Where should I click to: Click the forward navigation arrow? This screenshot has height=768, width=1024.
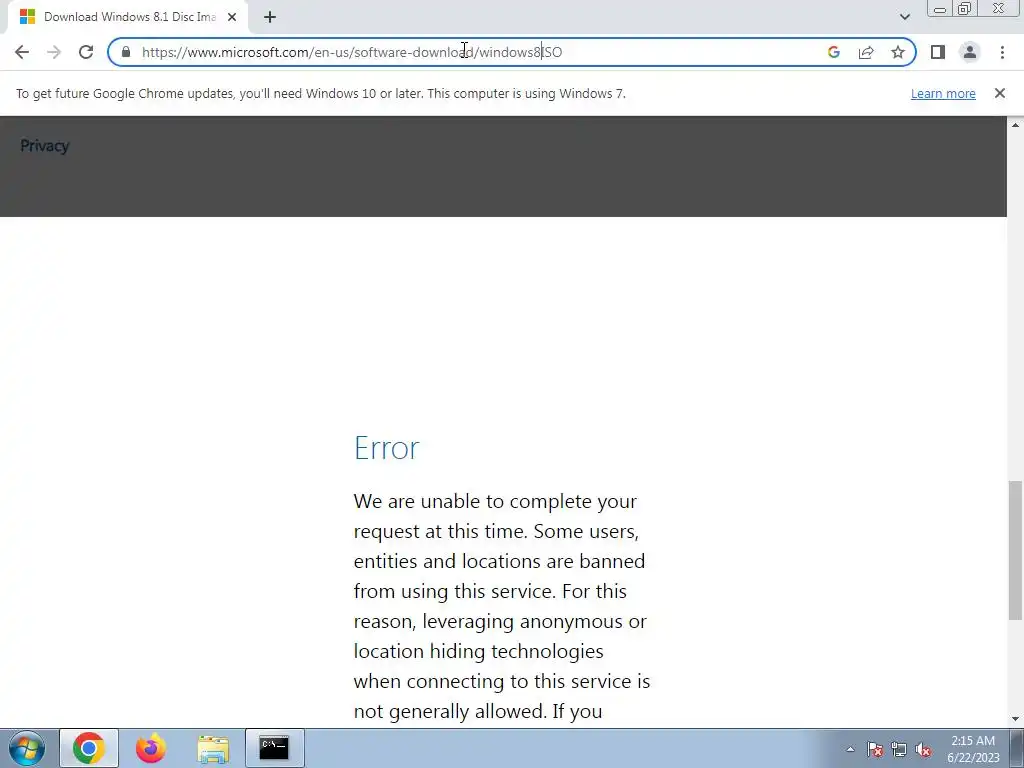[x=54, y=52]
